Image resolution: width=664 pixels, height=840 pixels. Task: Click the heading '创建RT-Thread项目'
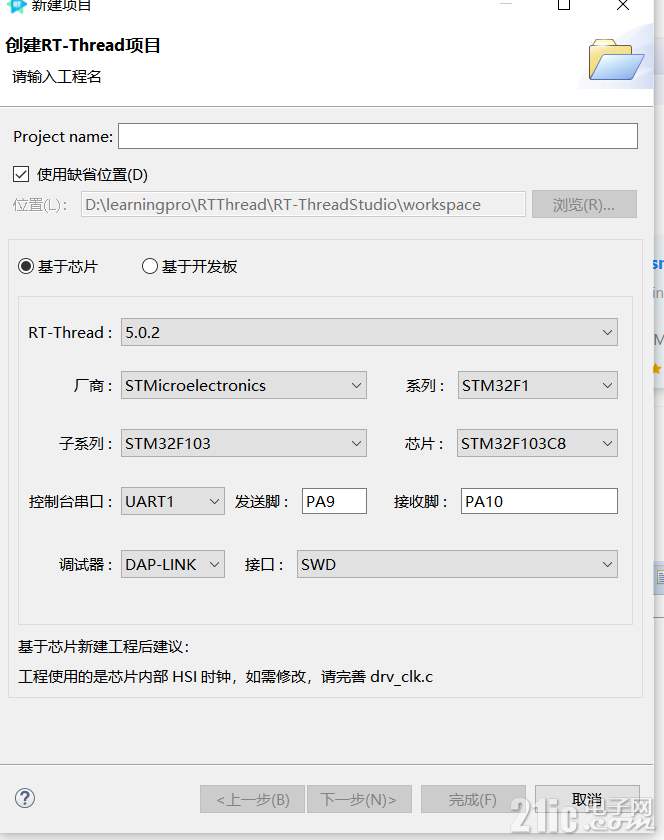(83, 46)
